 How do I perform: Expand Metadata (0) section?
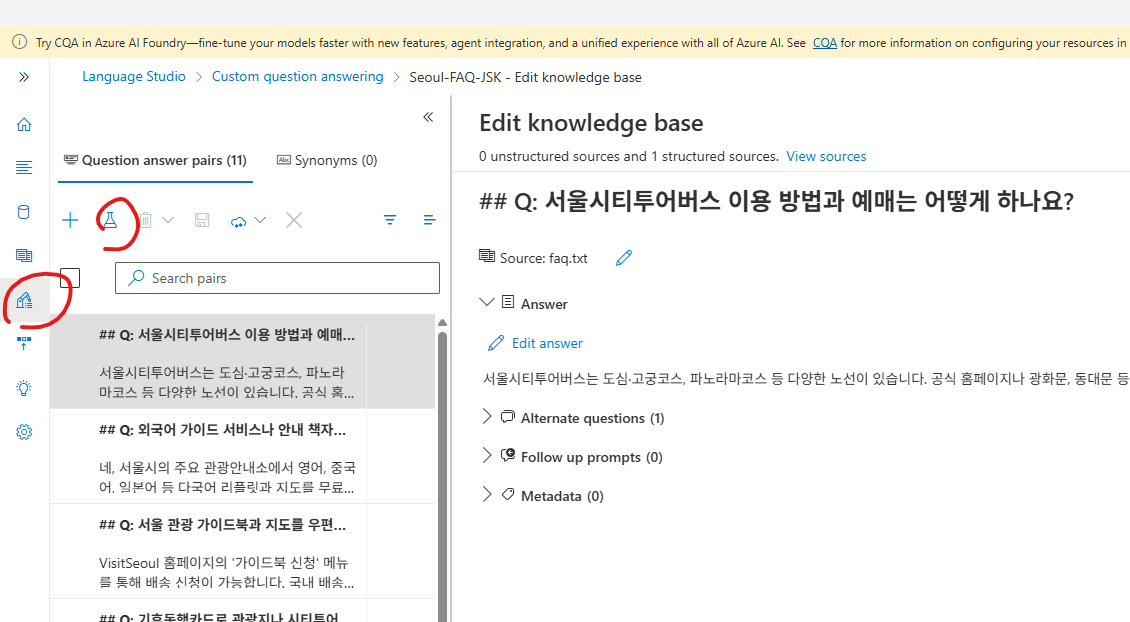(x=487, y=494)
